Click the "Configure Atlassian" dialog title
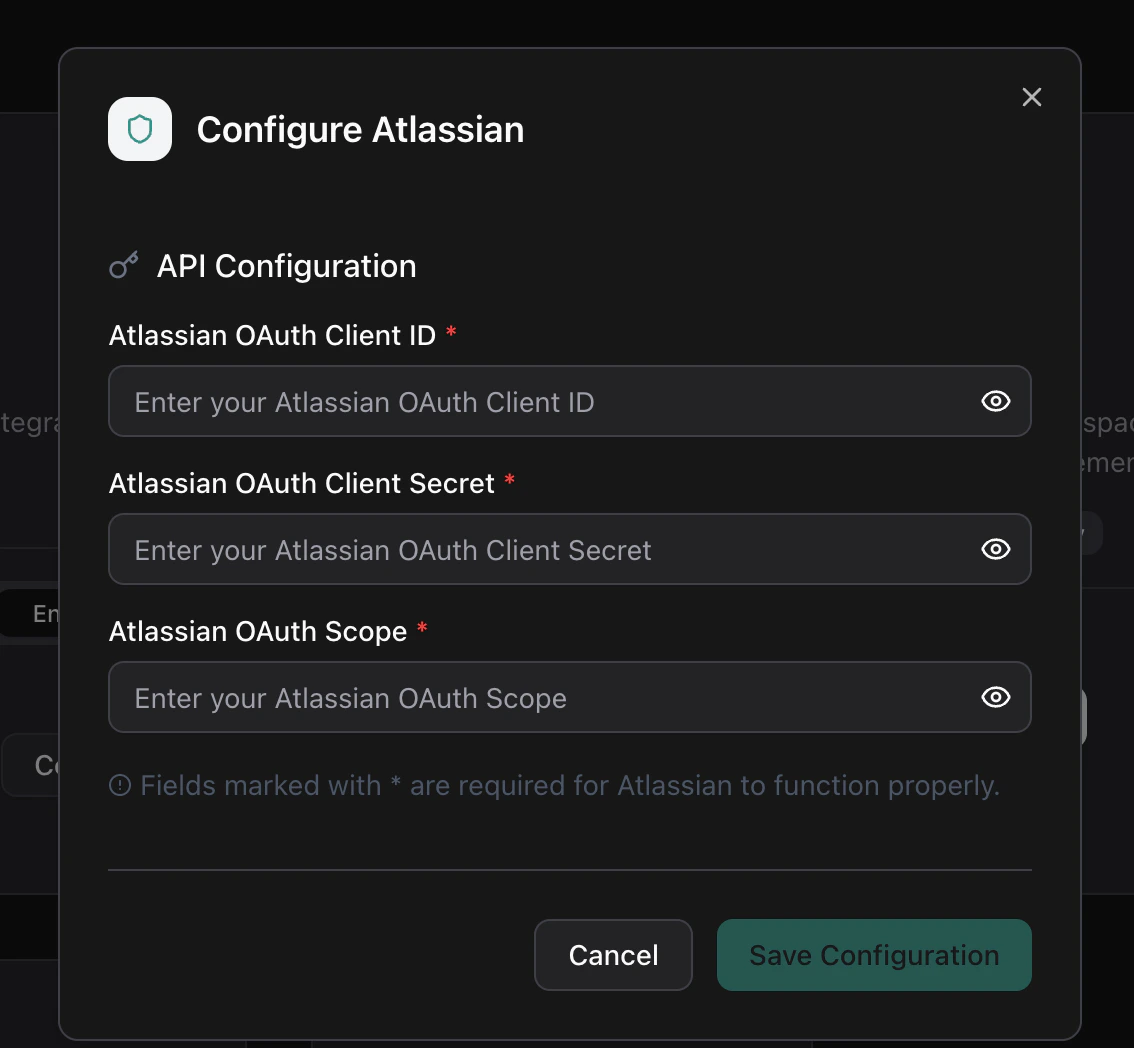 pos(360,130)
